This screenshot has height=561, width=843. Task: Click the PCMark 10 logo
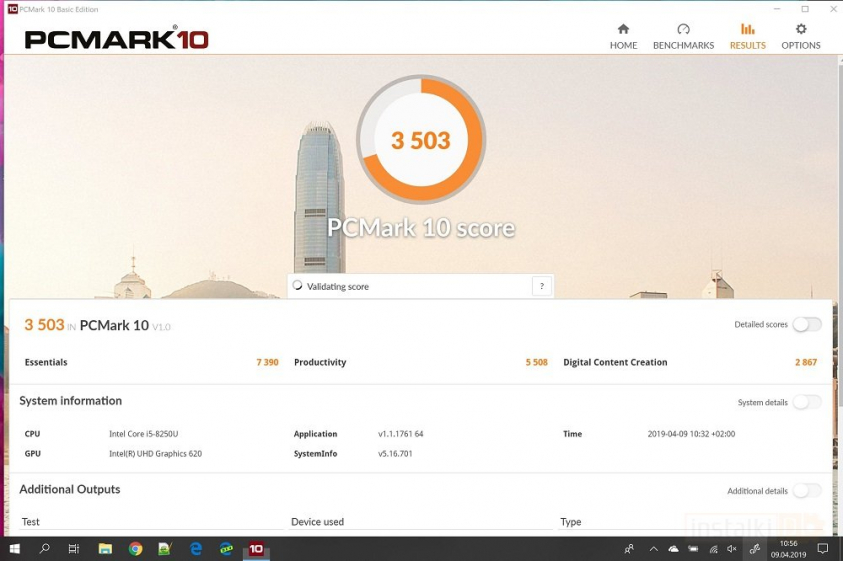pyautogui.click(x=116, y=38)
